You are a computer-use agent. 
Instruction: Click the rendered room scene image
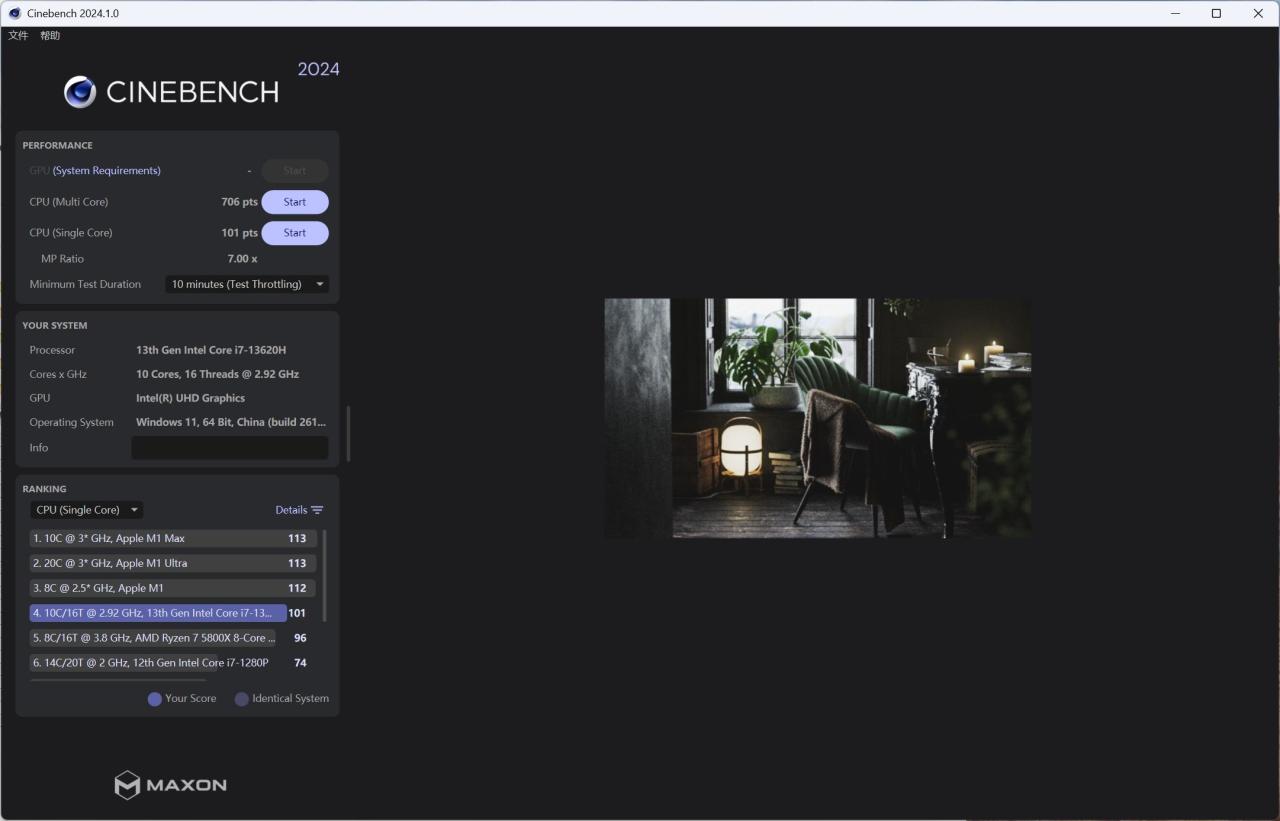(817, 418)
